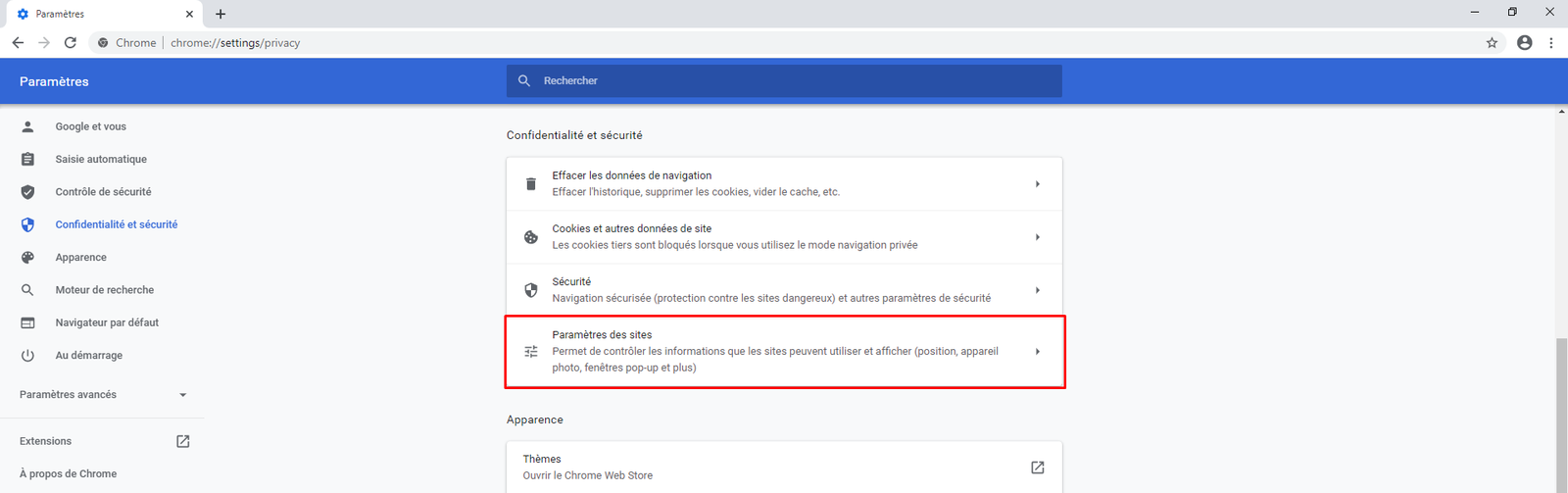The height and width of the screenshot is (493, 1568).
Task: Open a new tab with plus button
Action: (220, 14)
